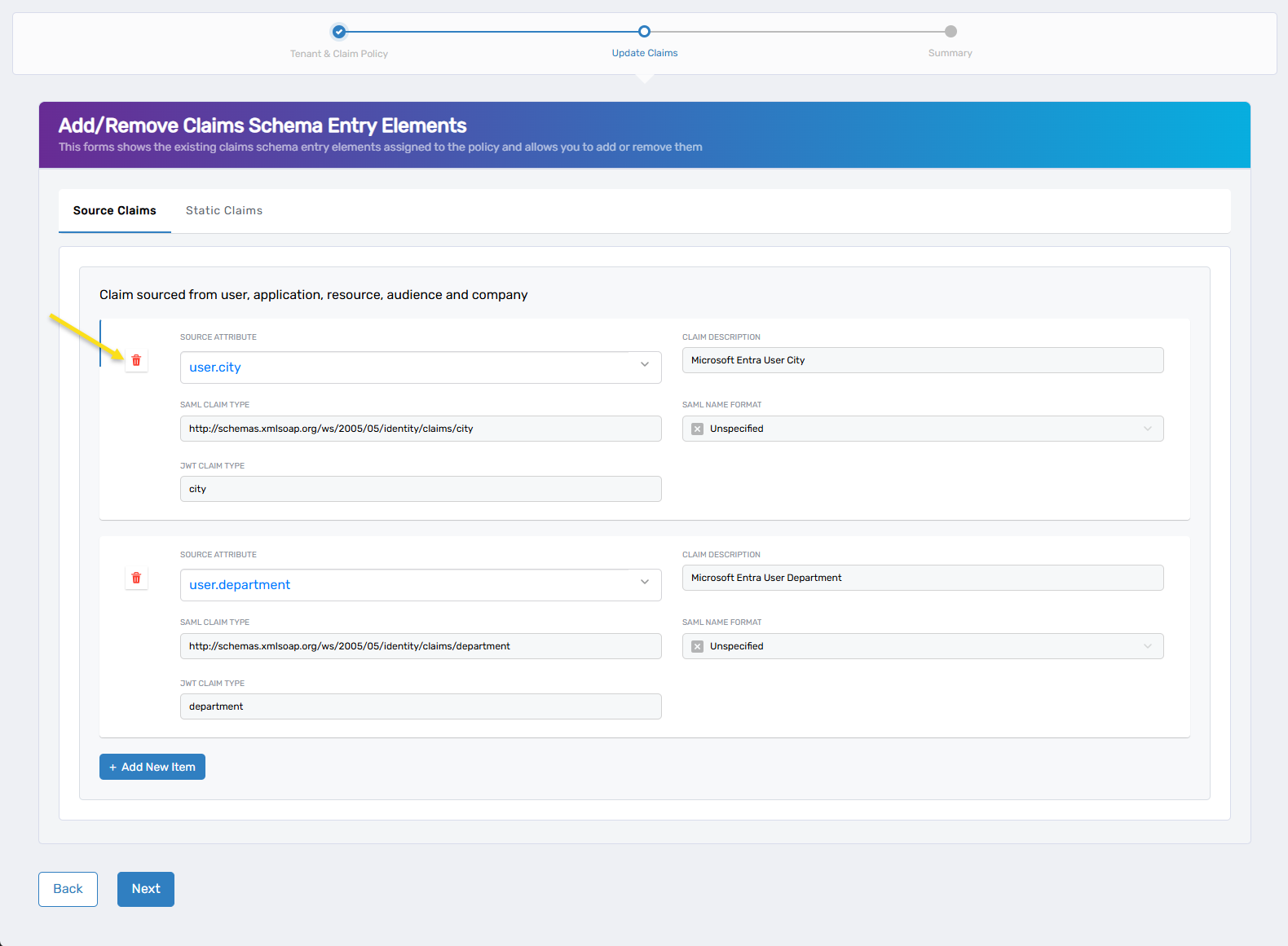Expand SAML name format dropdown for city

[x=1147, y=429]
